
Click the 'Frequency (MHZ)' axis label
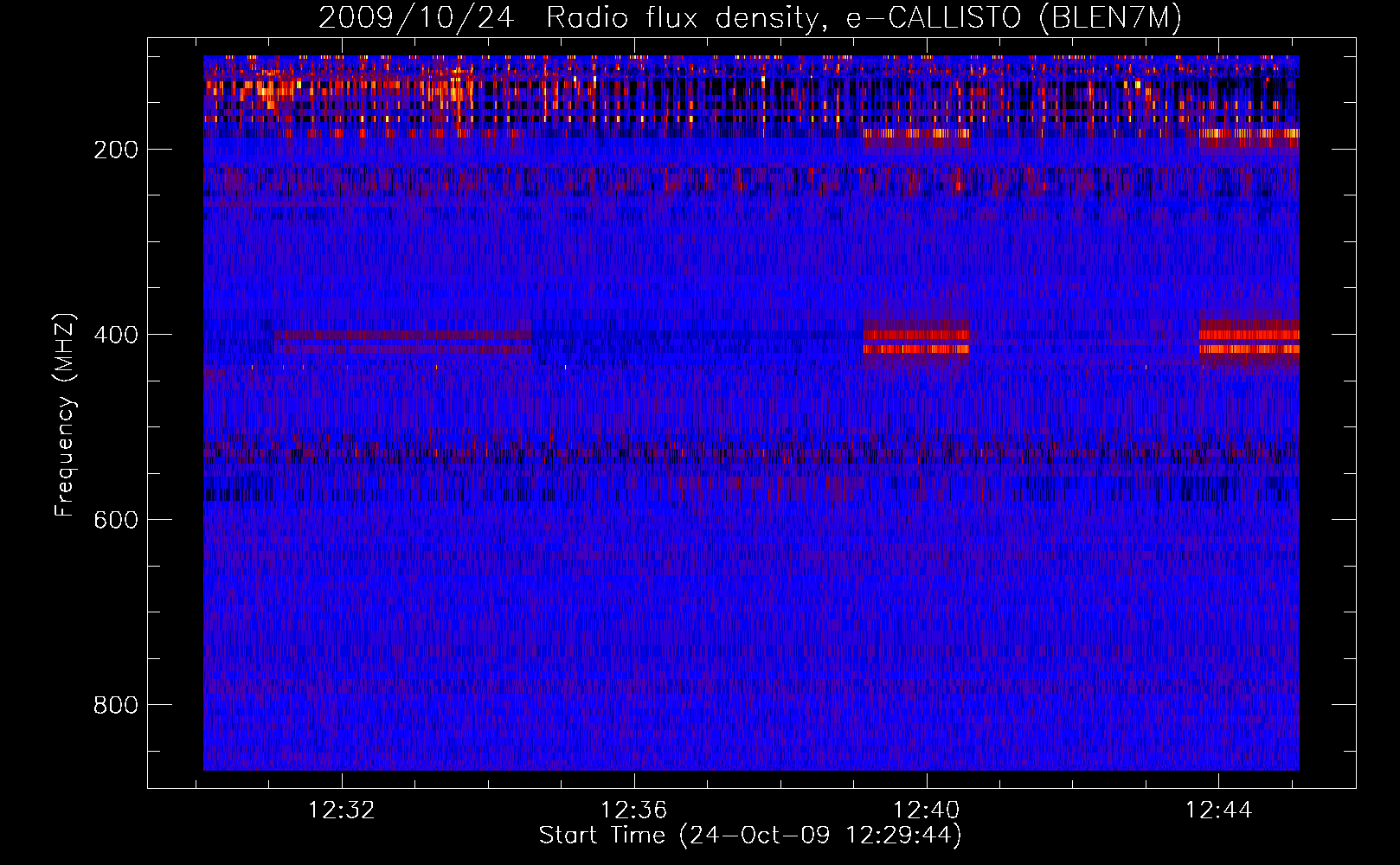point(65,415)
